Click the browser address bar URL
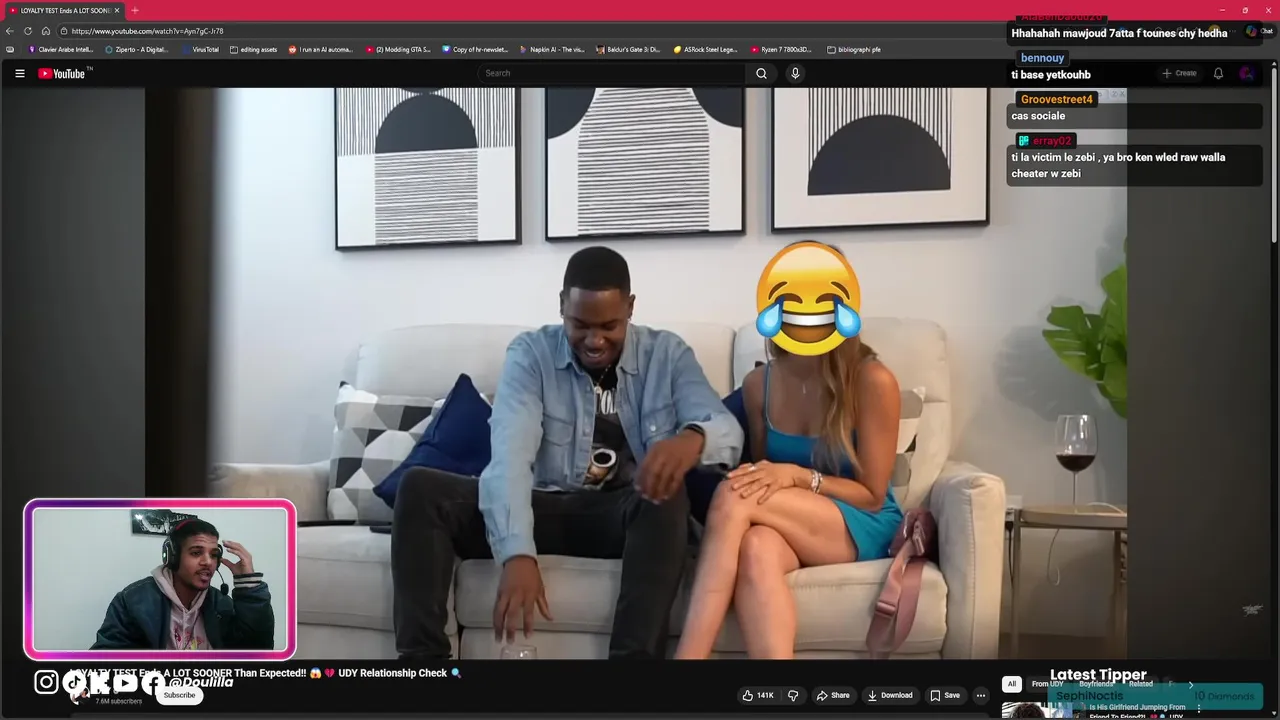Image resolution: width=1280 pixels, height=720 pixels. [148, 31]
